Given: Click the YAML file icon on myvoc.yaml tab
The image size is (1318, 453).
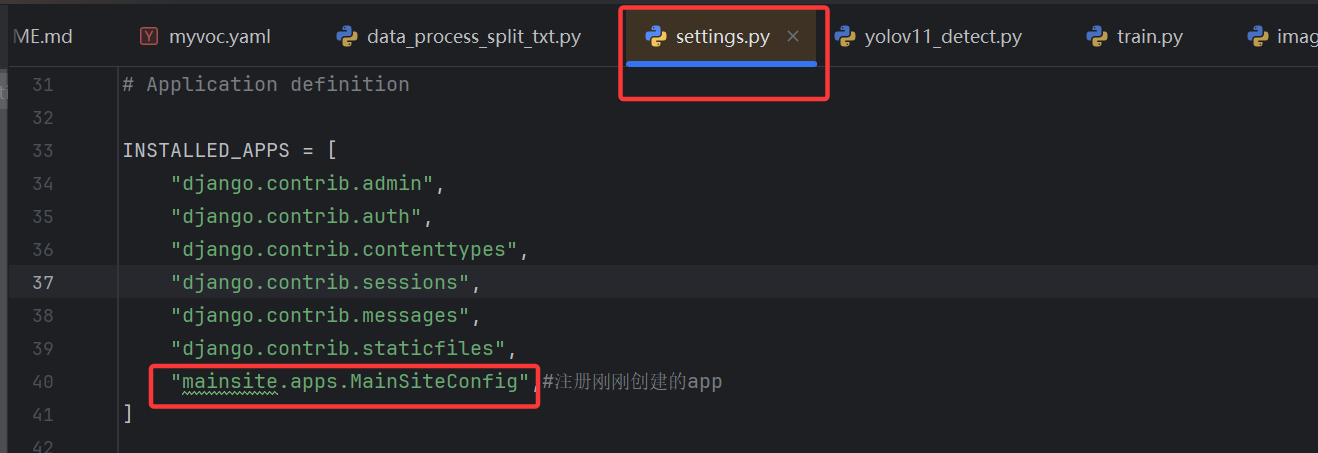Looking at the screenshot, I should [149, 37].
